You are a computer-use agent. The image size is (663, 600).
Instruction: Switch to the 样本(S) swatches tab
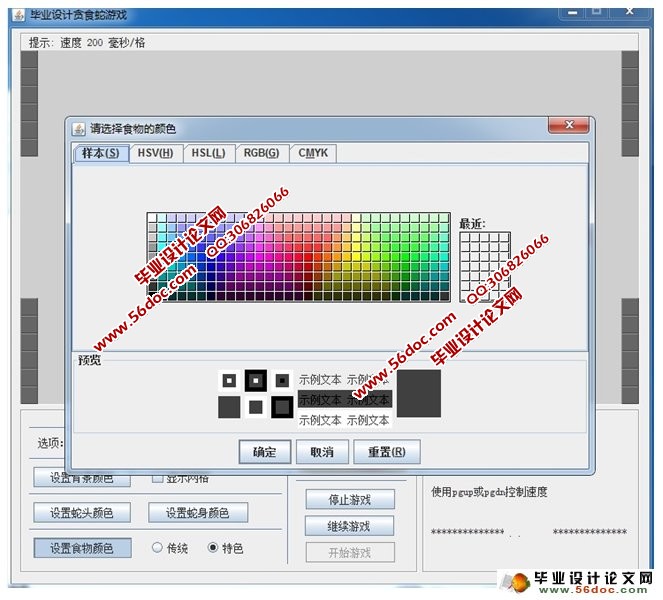pyautogui.click(x=101, y=153)
